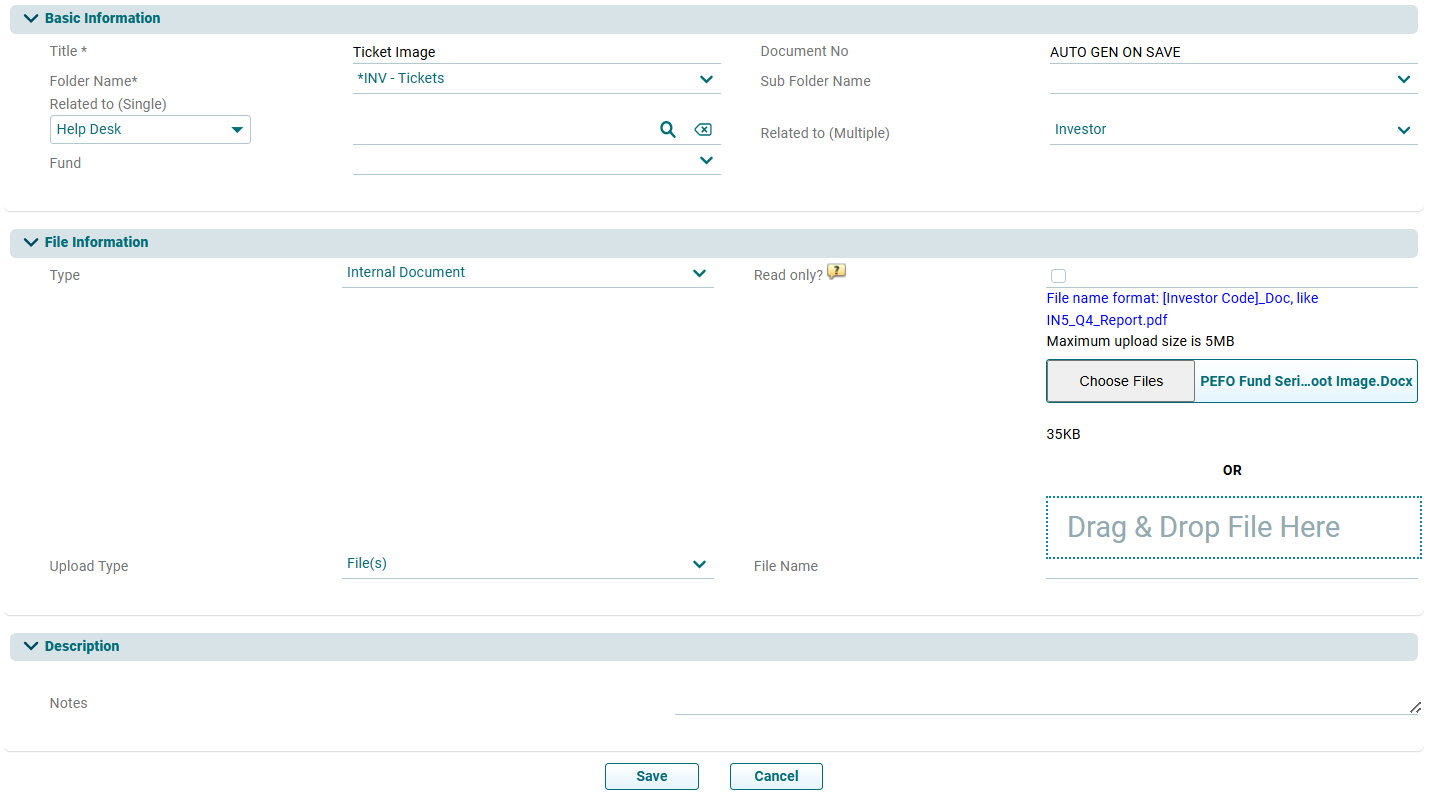Click the search magnifier icon
1439x798 pixels.
(668, 130)
